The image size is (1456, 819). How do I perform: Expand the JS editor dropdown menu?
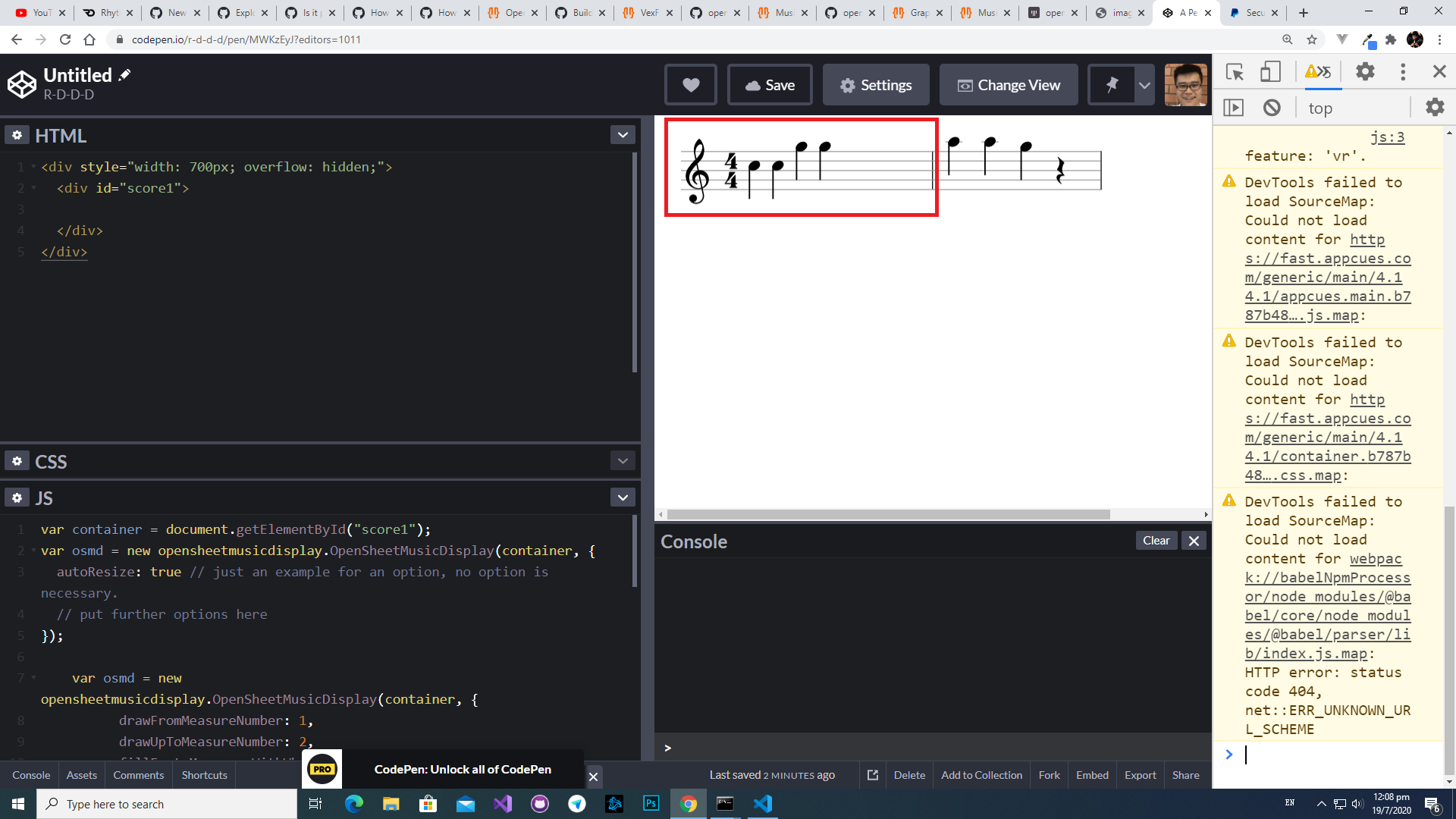623,497
